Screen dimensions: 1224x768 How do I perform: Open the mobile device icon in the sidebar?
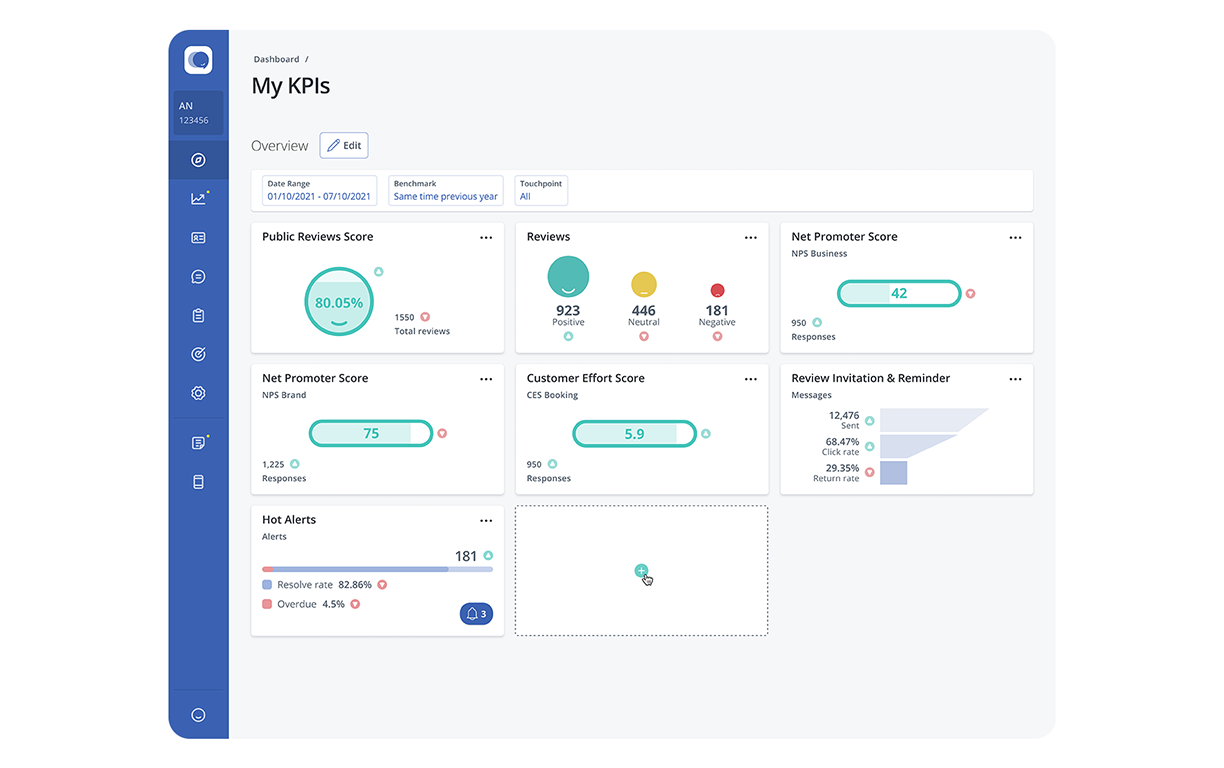click(198, 481)
